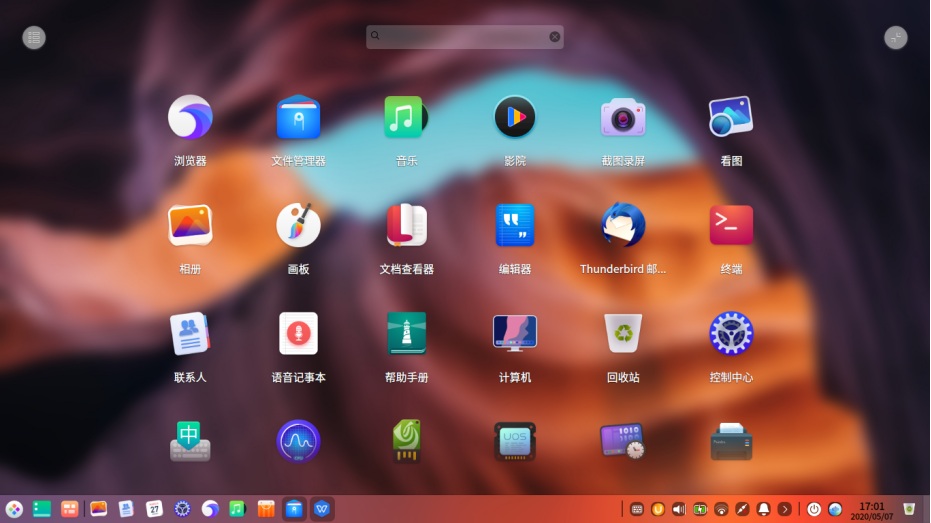Open Thunderbird mail client
The width and height of the screenshot is (931, 523).
[623, 225]
